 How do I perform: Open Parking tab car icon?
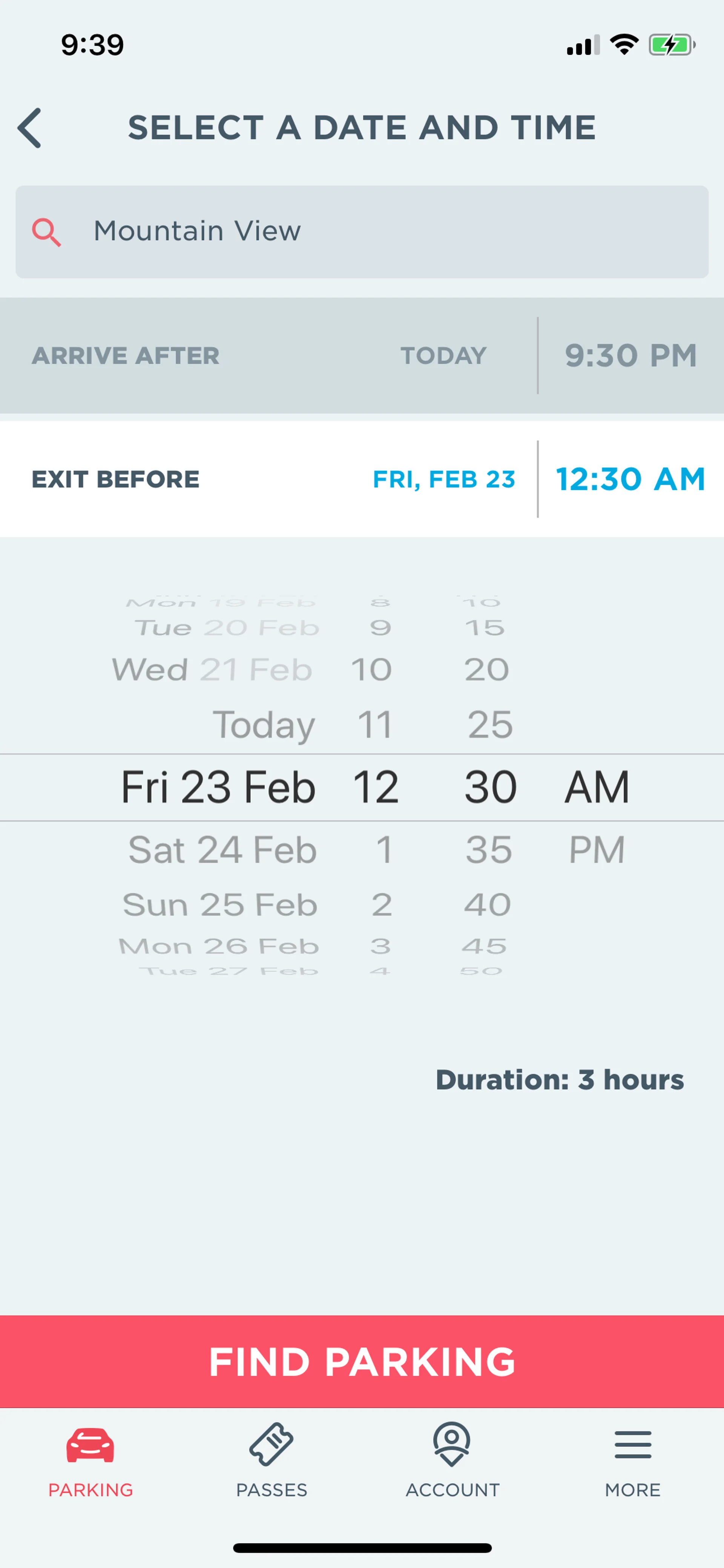click(90, 1444)
